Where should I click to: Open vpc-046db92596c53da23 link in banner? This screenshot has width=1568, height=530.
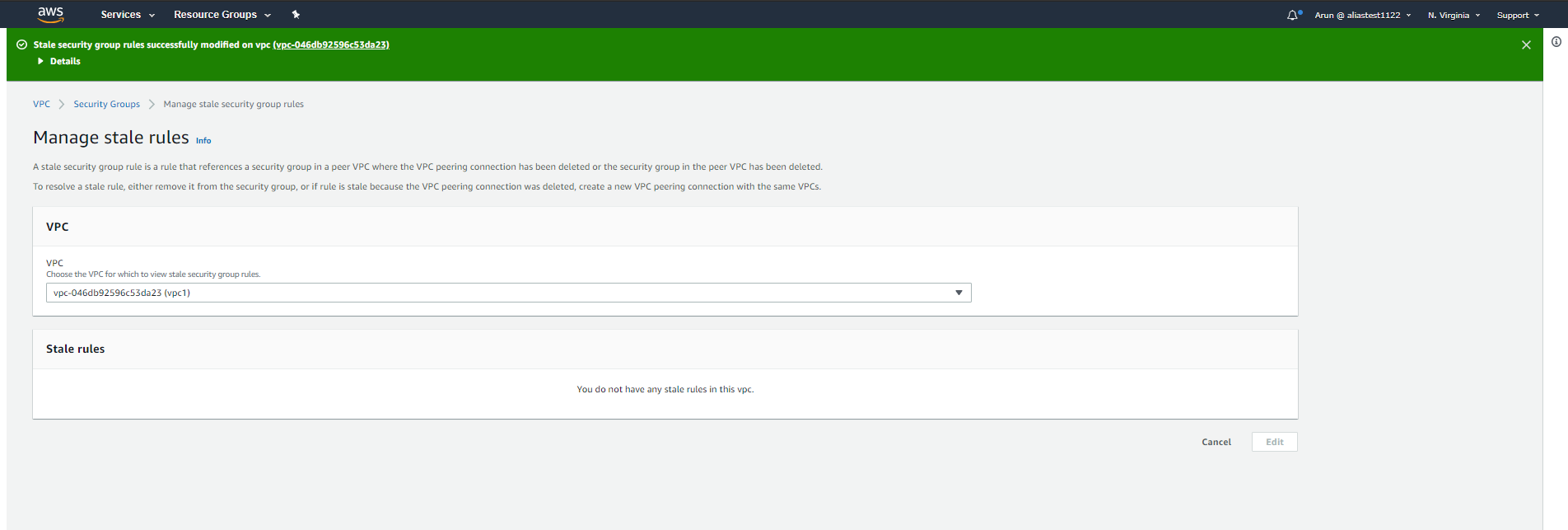tap(331, 45)
